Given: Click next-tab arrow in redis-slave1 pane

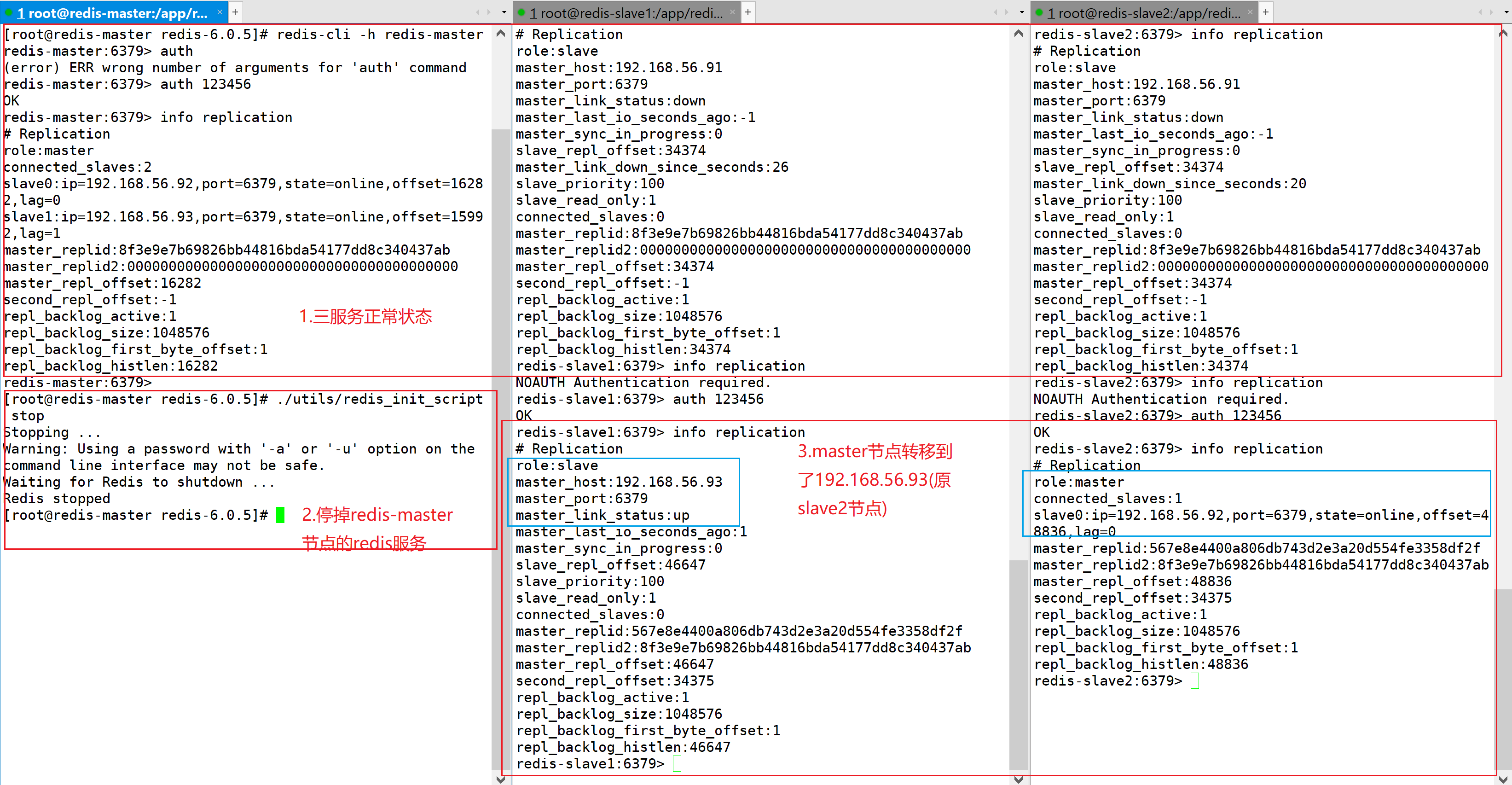Looking at the screenshot, I should (x=1007, y=12).
